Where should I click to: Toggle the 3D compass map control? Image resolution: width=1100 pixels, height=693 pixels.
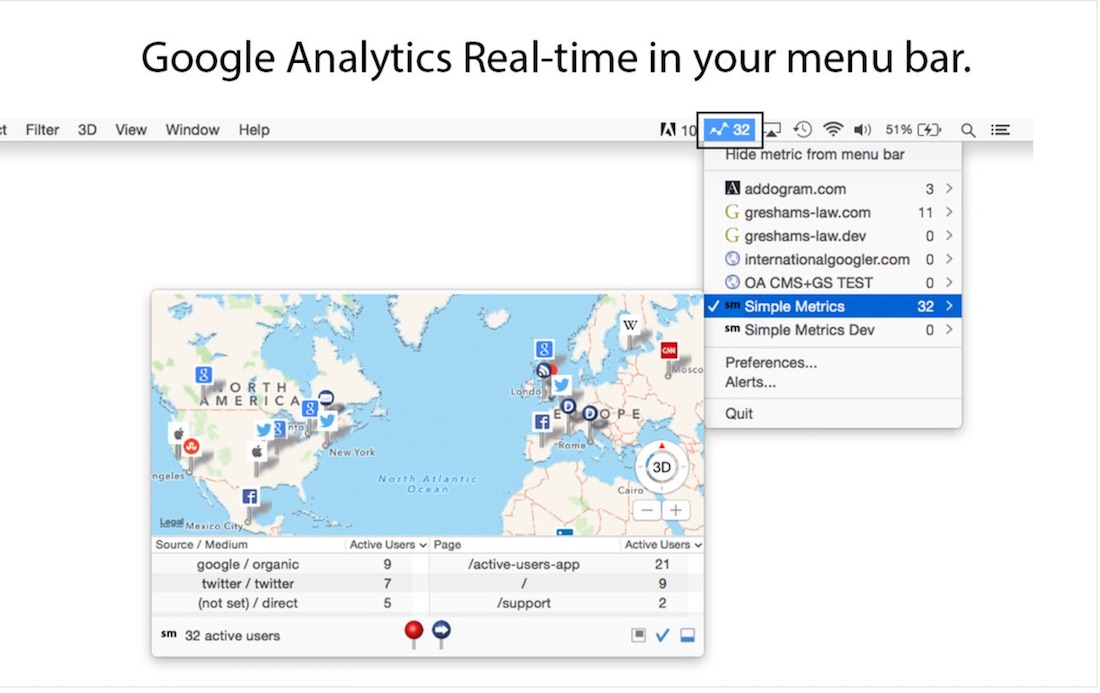(x=661, y=467)
